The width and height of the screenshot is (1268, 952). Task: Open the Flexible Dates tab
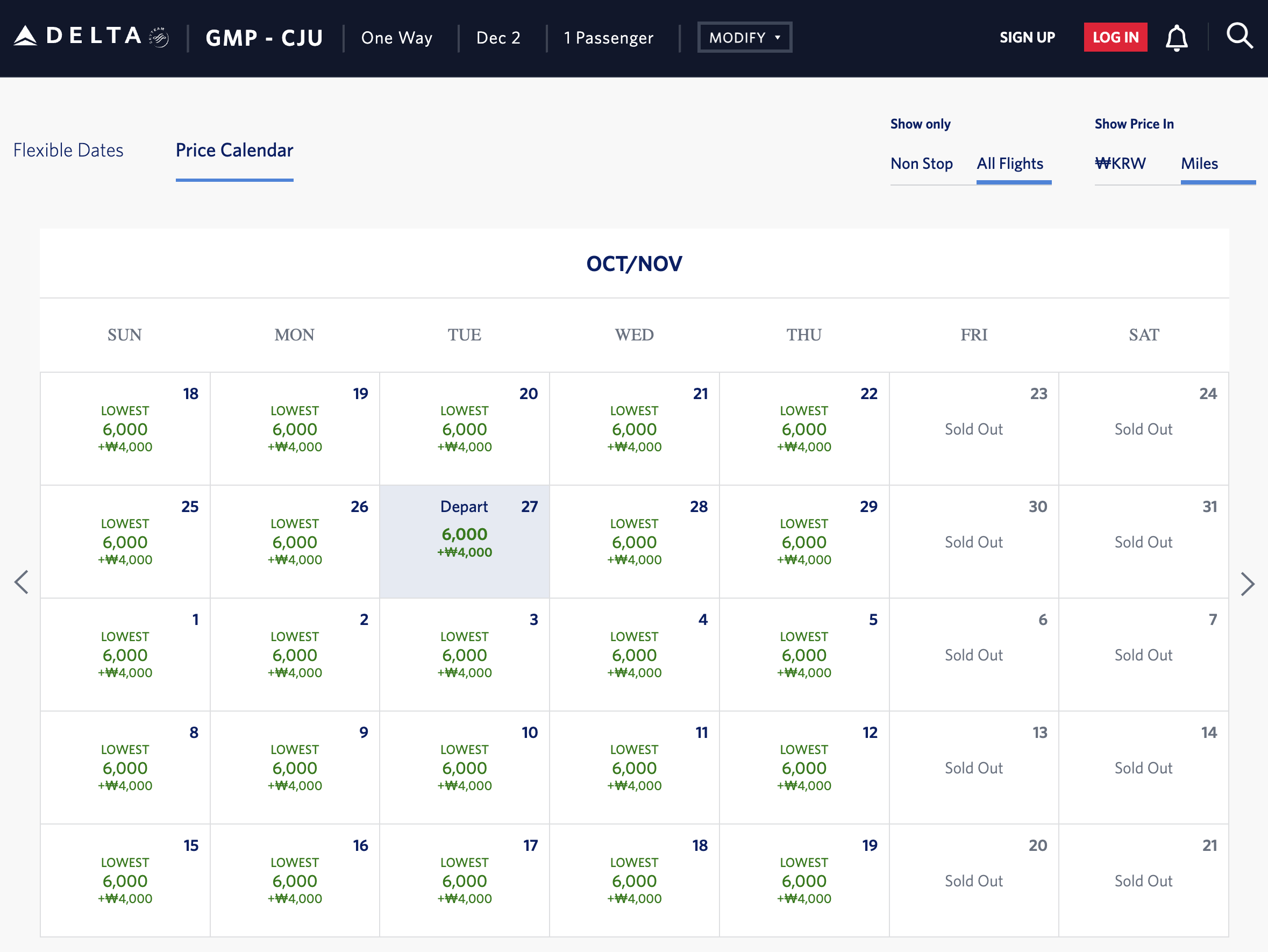pyautogui.click(x=68, y=150)
